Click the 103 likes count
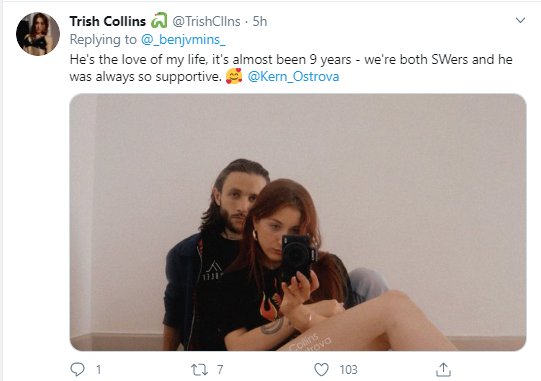The height and width of the screenshot is (381, 541). (x=348, y=370)
